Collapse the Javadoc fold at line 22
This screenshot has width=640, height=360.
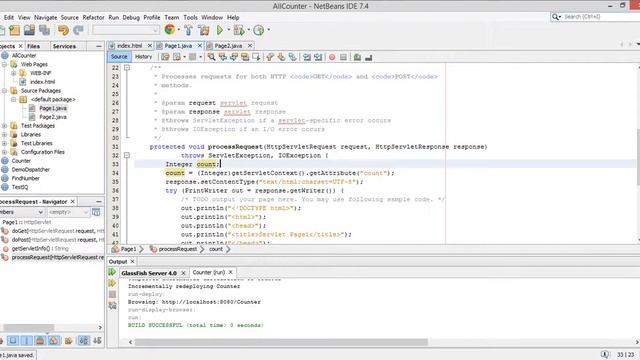pyautogui.click(x=127, y=67)
